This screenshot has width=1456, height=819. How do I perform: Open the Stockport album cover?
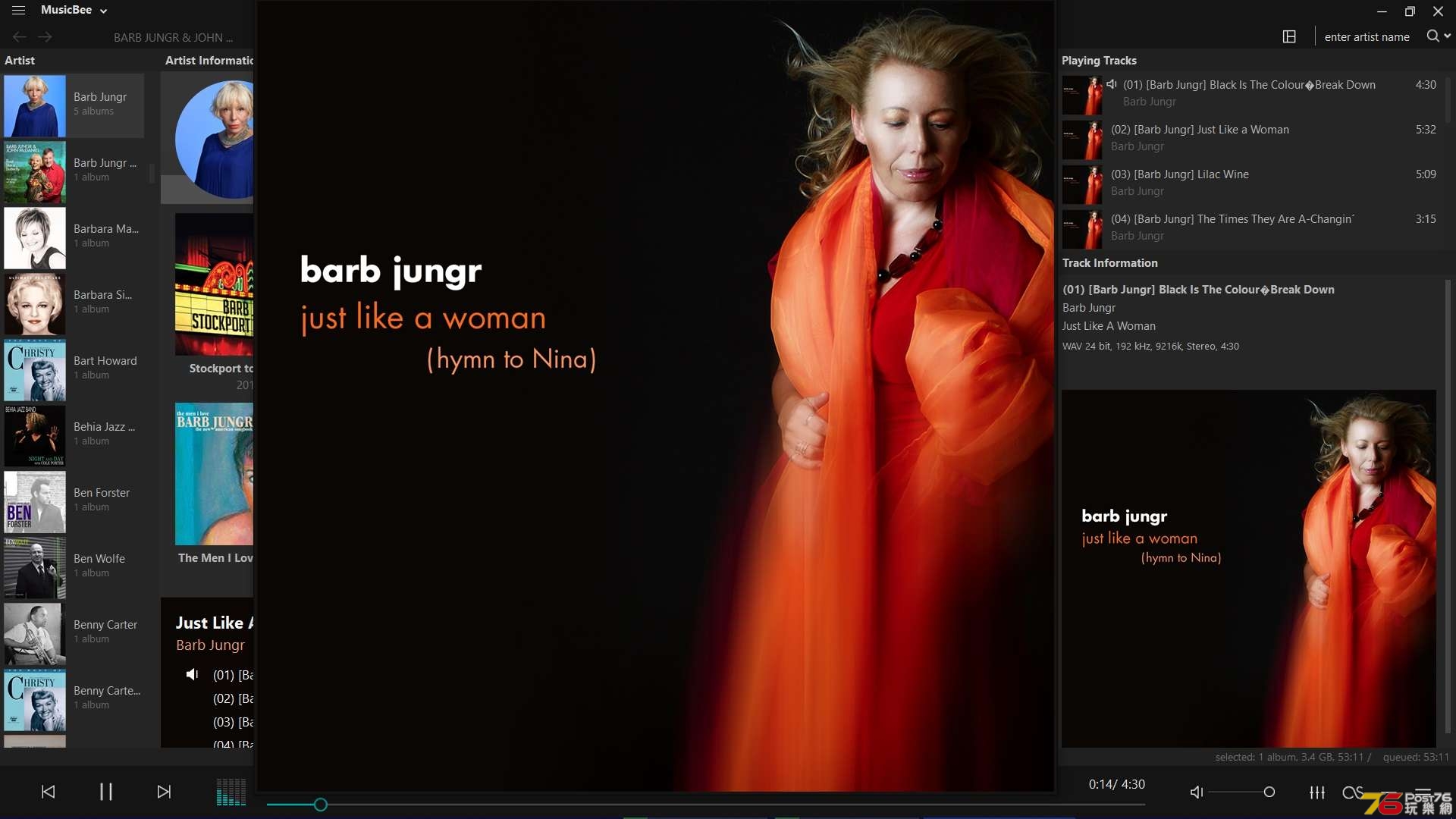(215, 284)
